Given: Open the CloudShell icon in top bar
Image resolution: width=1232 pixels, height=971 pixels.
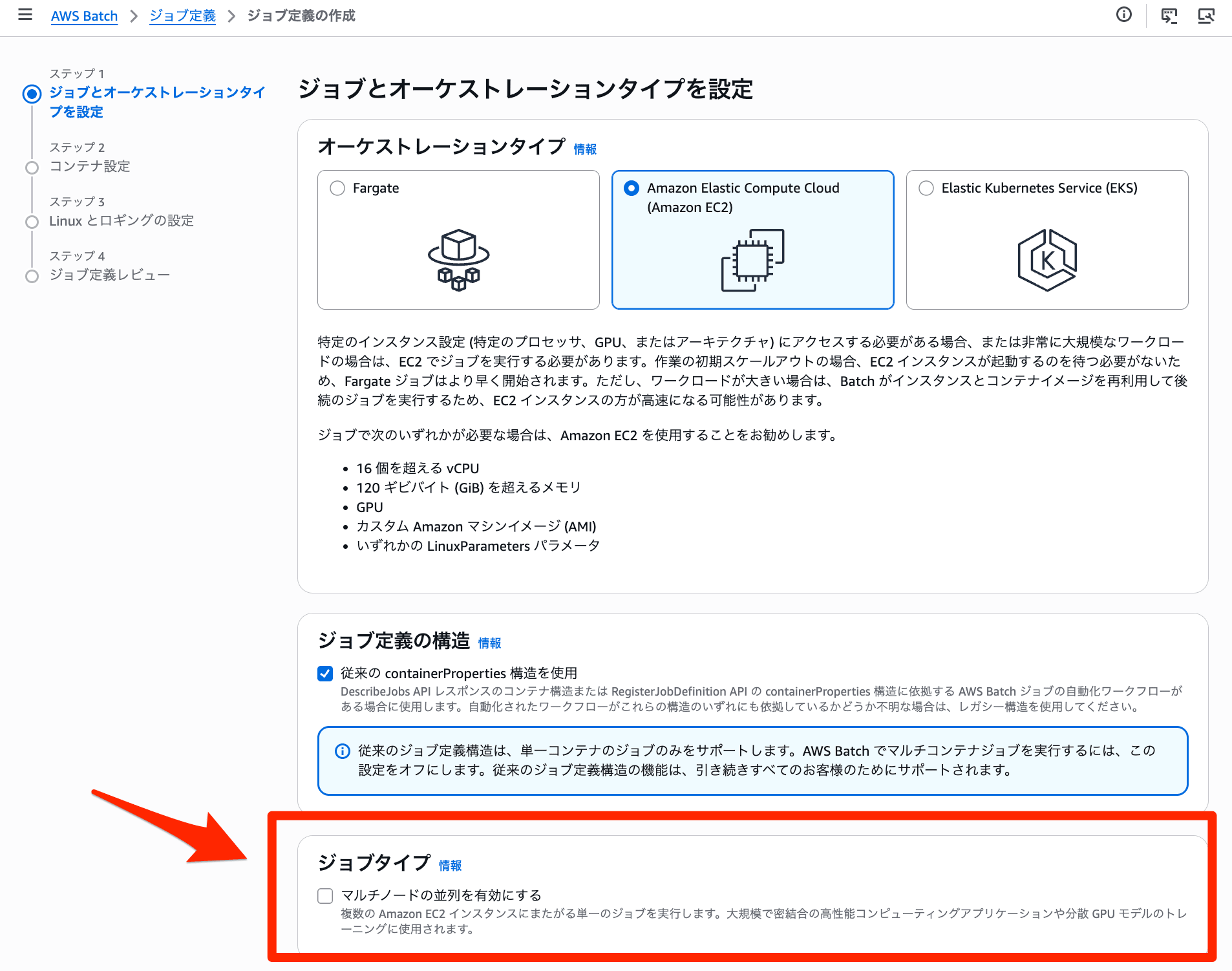Looking at the screenshot, I should [1169, 16].
